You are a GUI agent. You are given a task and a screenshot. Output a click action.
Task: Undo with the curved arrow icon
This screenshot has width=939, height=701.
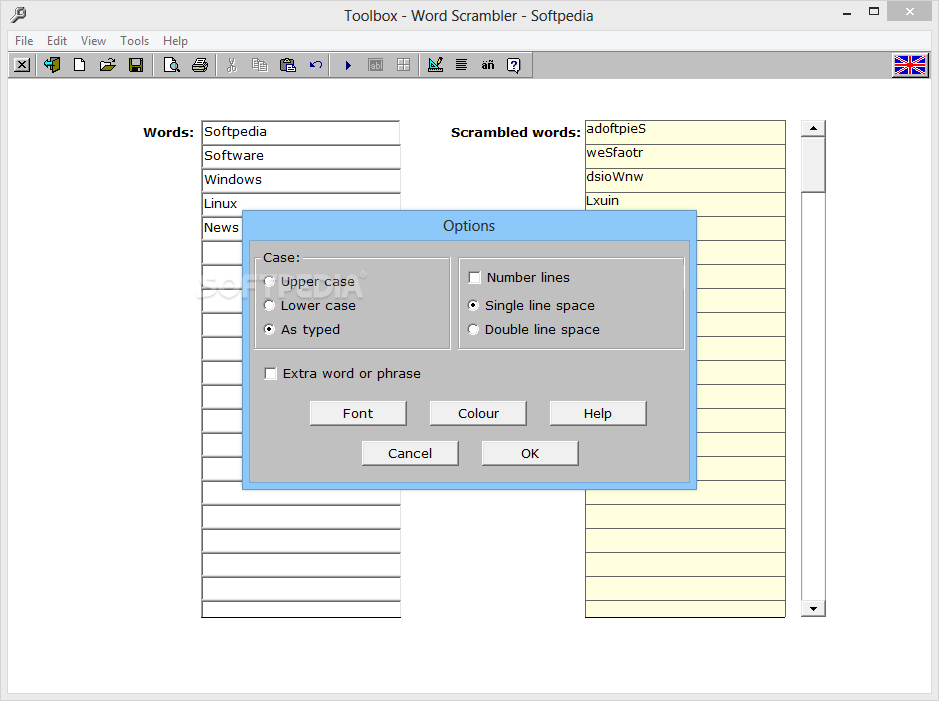point(316,65)
